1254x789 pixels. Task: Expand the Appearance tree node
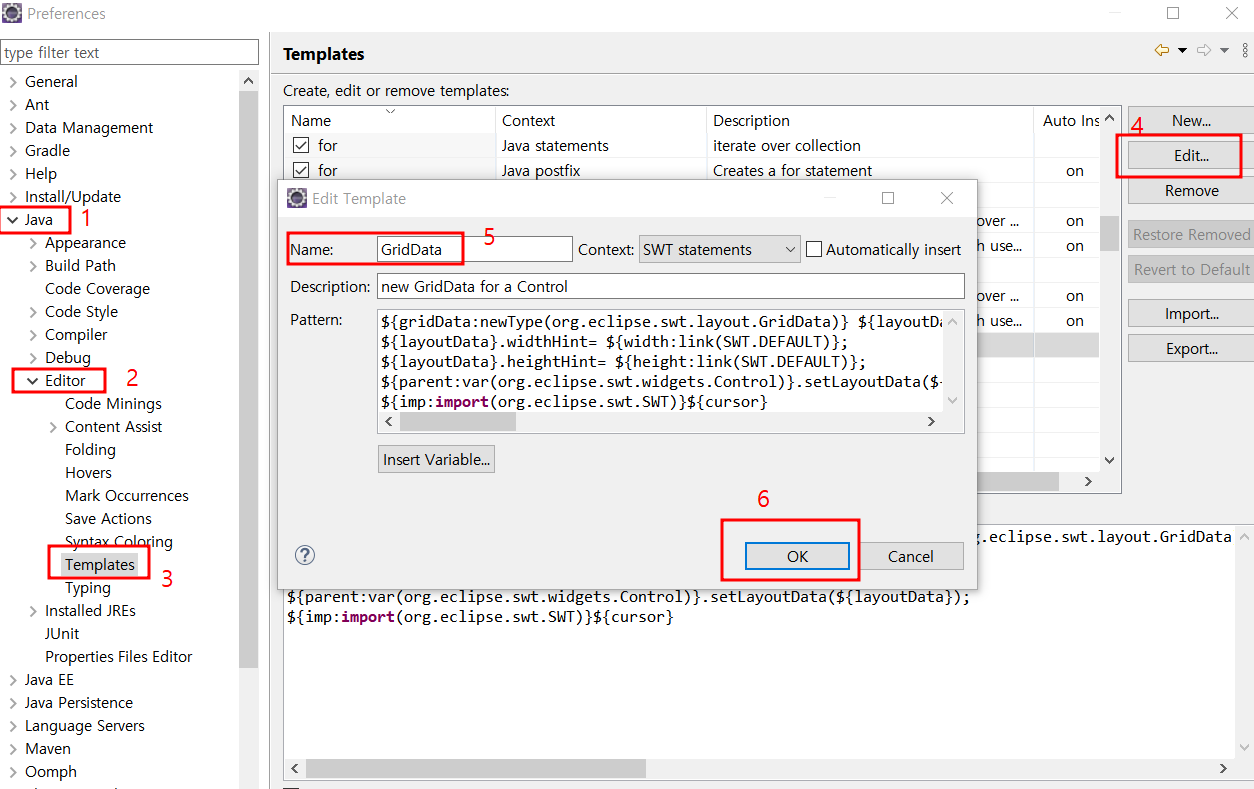point(32,243)
